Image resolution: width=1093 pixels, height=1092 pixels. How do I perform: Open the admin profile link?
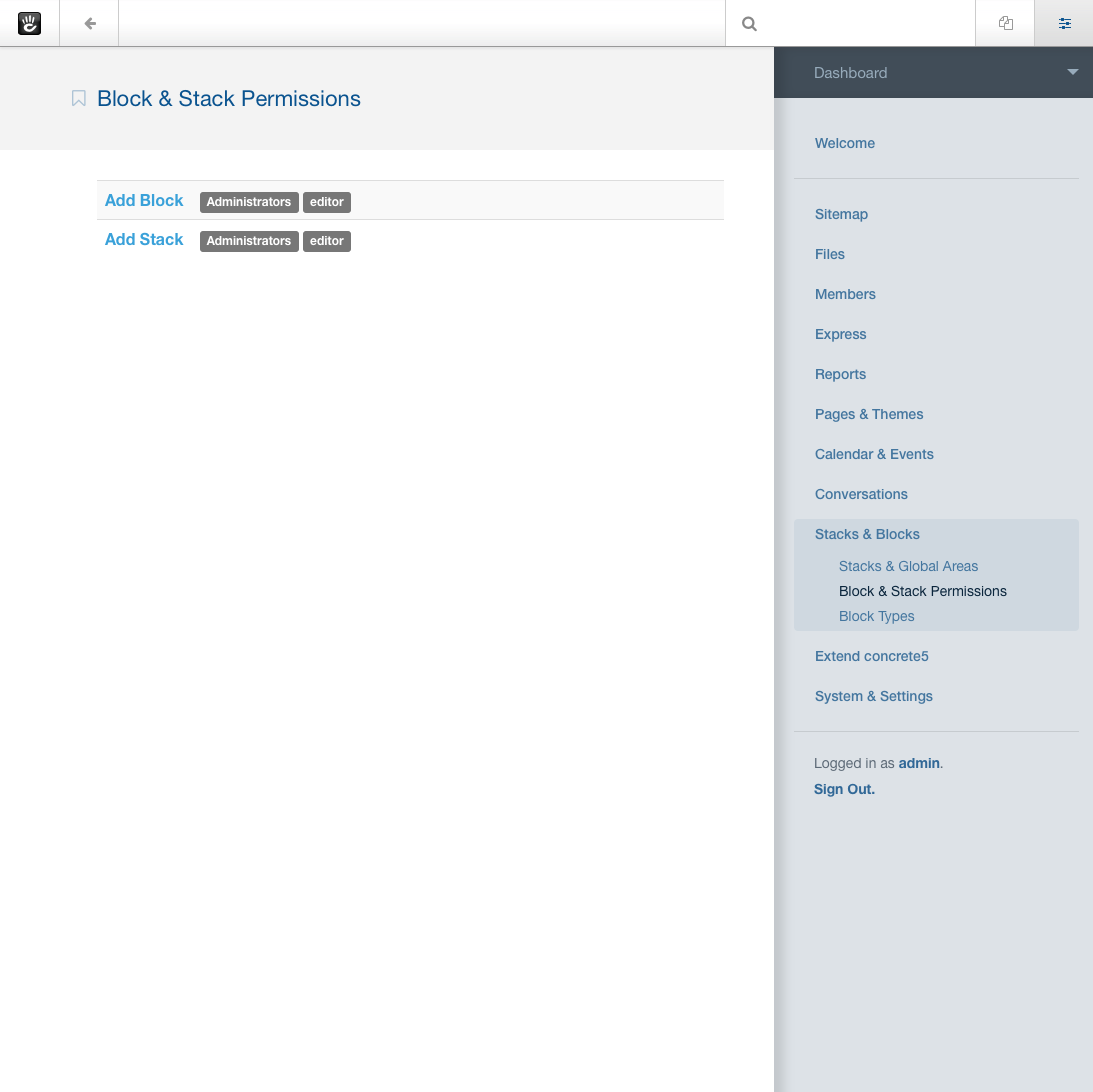pos(918,763)
